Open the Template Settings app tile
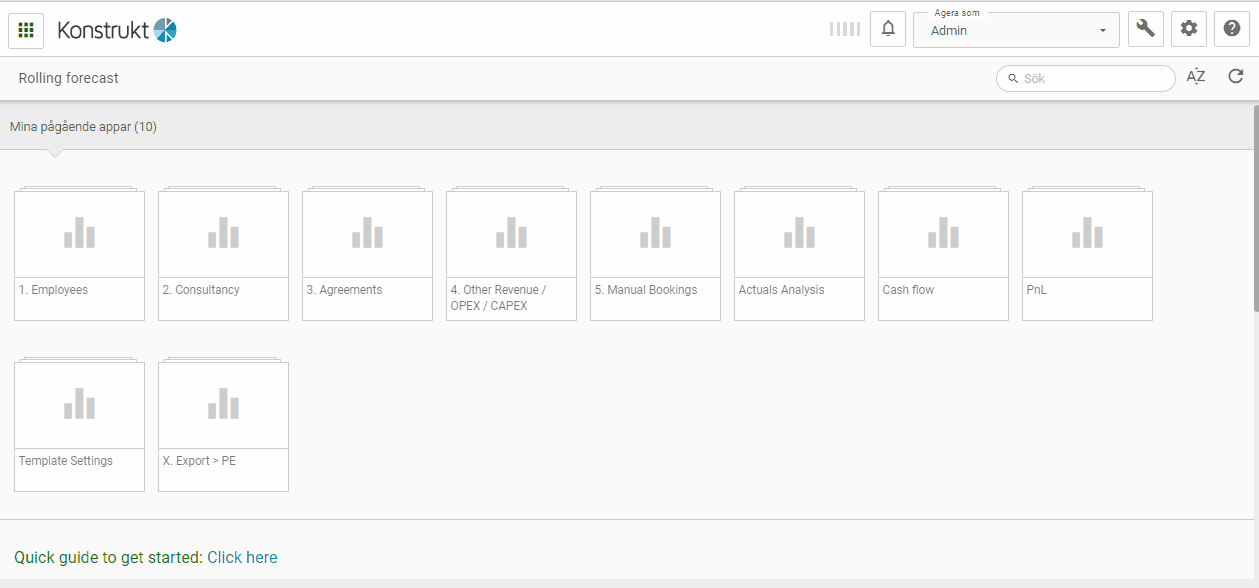 [x=79, y=426]
